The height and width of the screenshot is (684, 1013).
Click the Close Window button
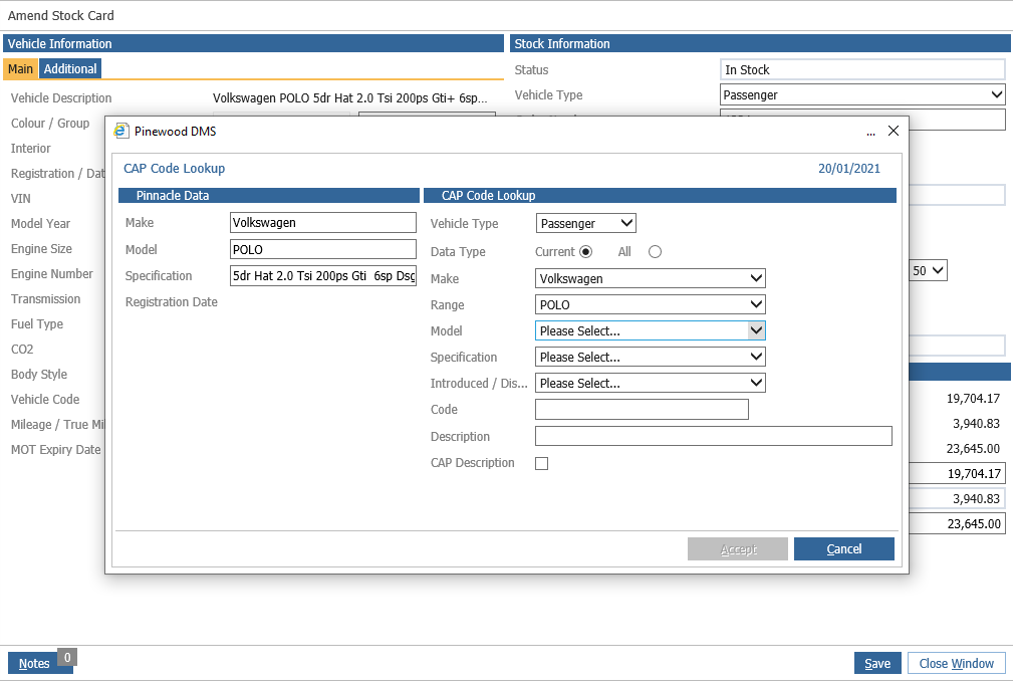[x=956, y=663]
